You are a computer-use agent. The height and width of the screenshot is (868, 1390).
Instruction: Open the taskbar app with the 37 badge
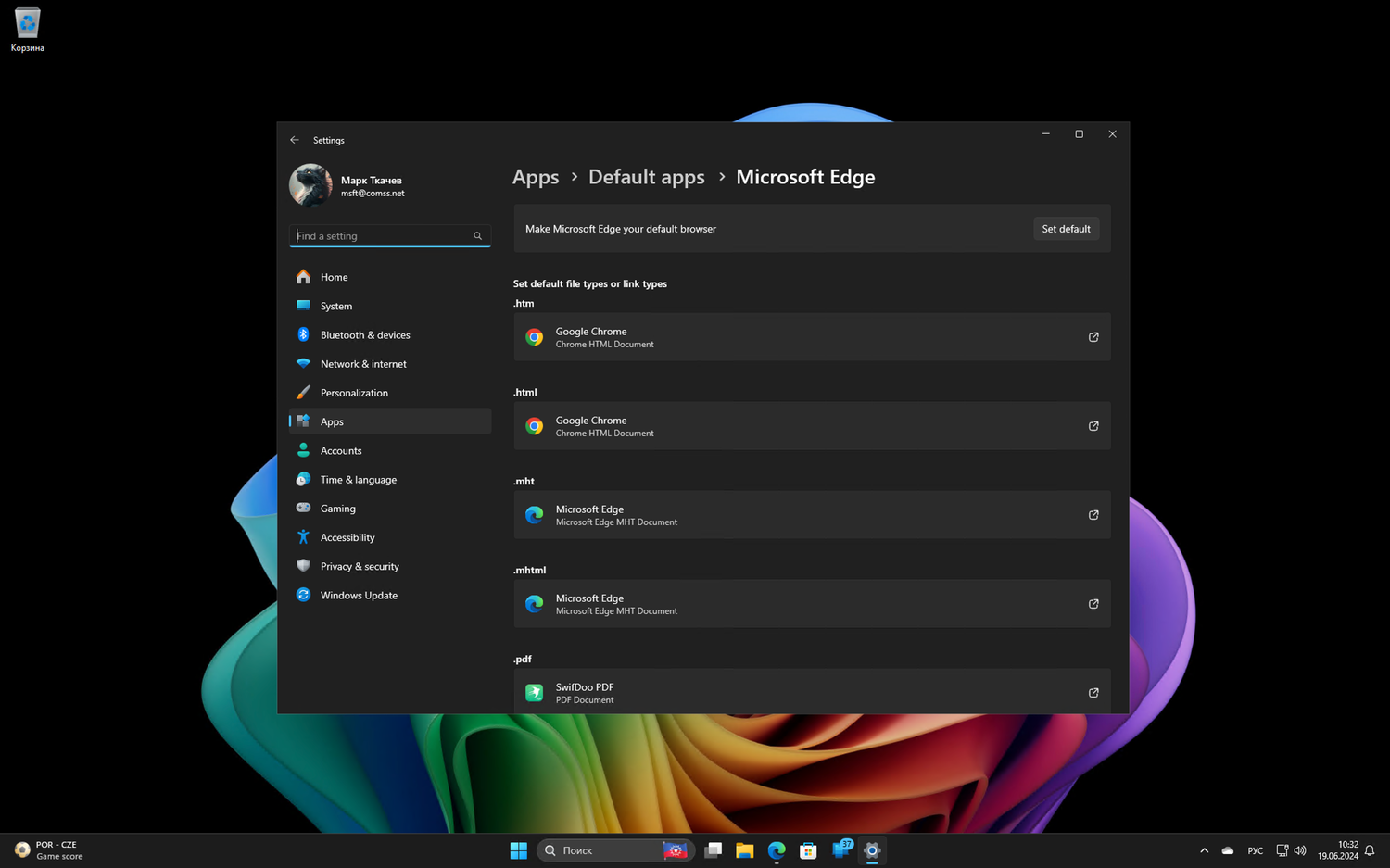tap(841, 849)
